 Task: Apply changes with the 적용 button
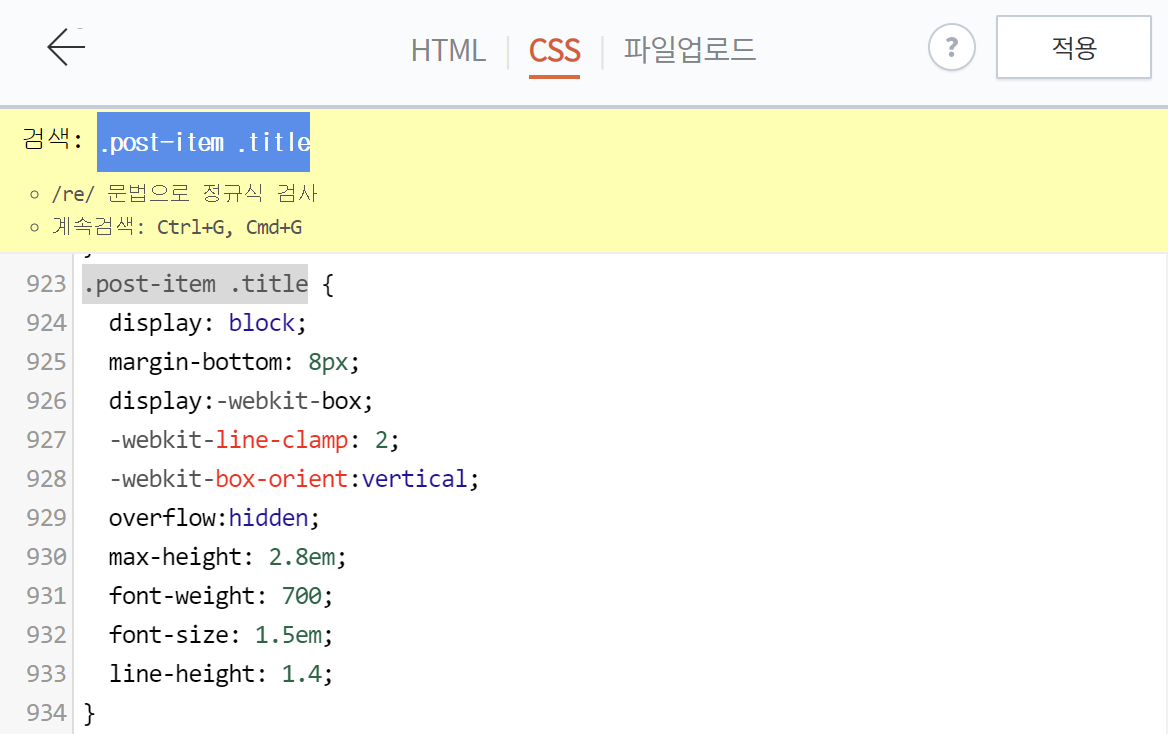point(1073,47)
